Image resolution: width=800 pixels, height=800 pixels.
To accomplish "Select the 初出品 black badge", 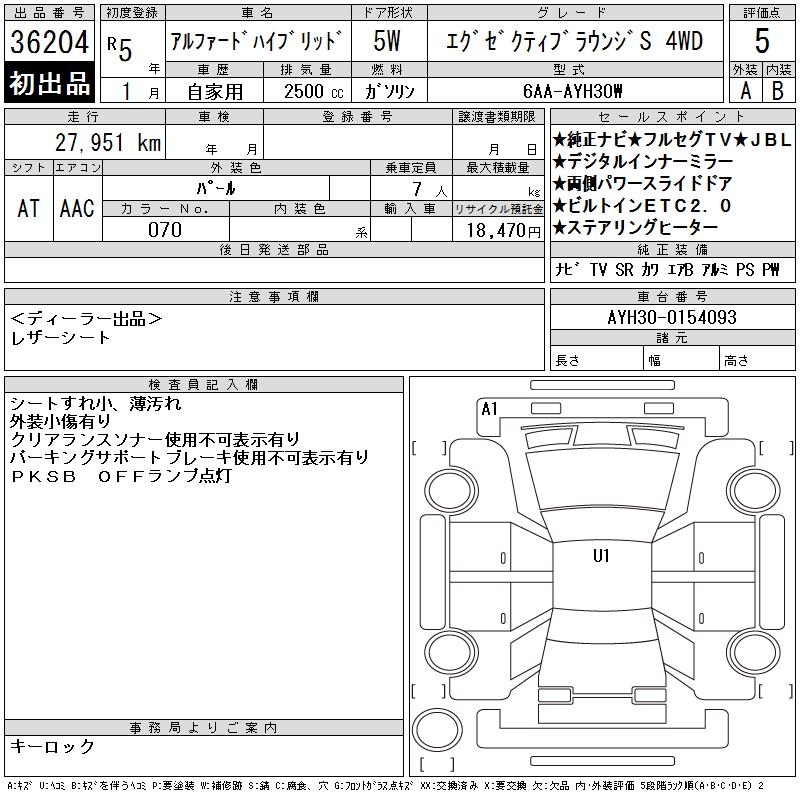I will pos(49,83).
